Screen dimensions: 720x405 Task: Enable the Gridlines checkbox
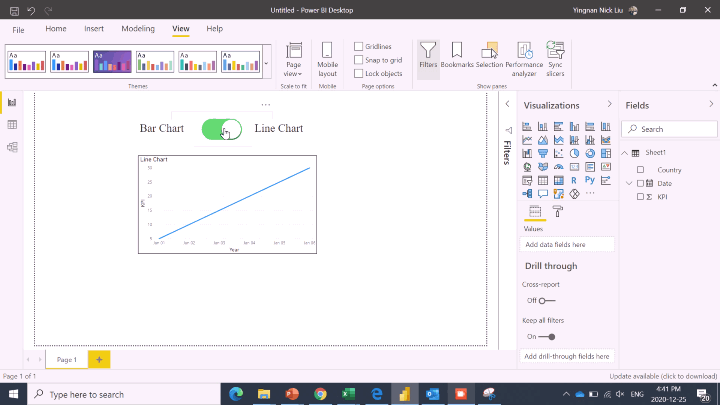coord(359,46)
